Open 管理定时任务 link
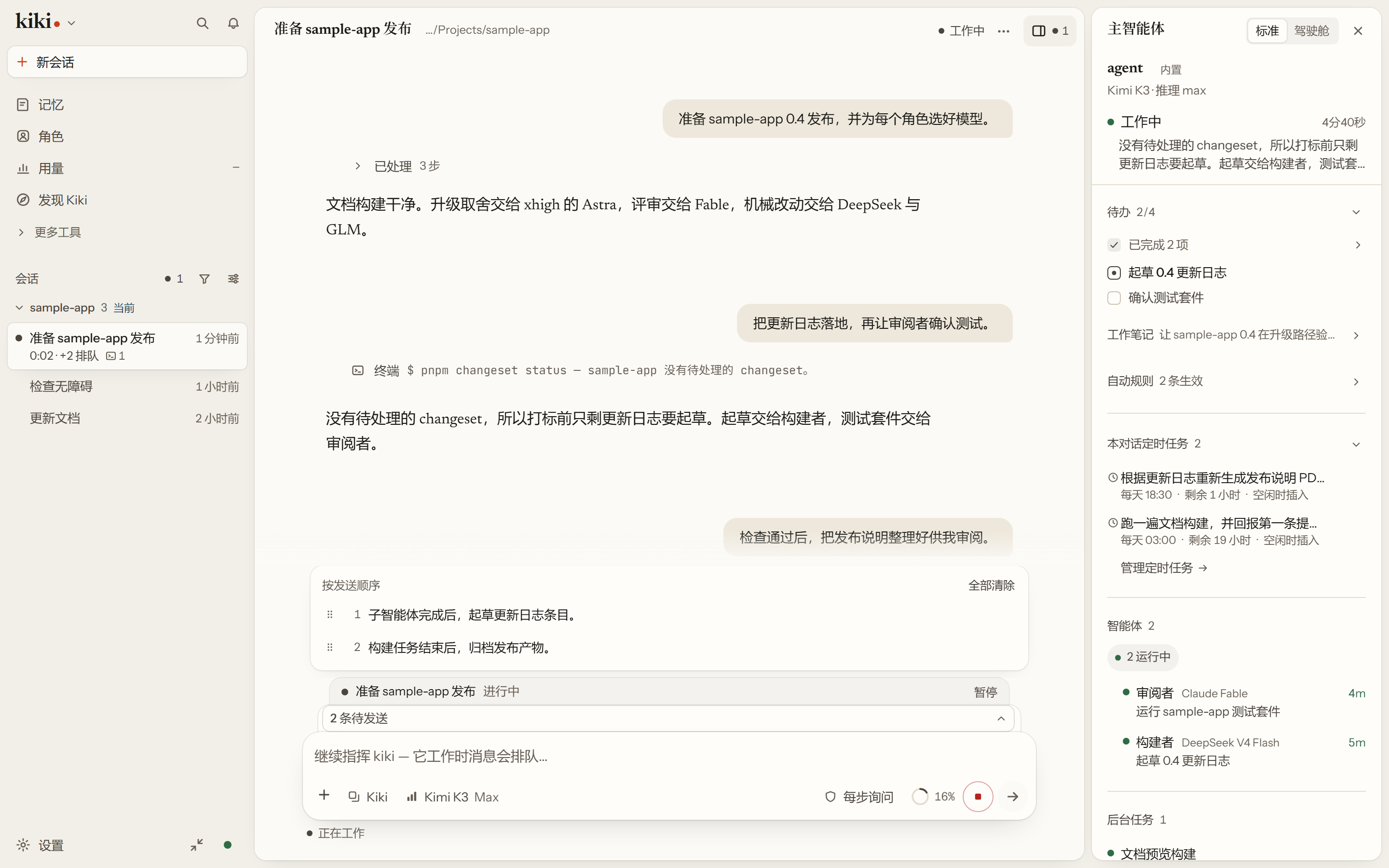 (x=1164, y=568)
